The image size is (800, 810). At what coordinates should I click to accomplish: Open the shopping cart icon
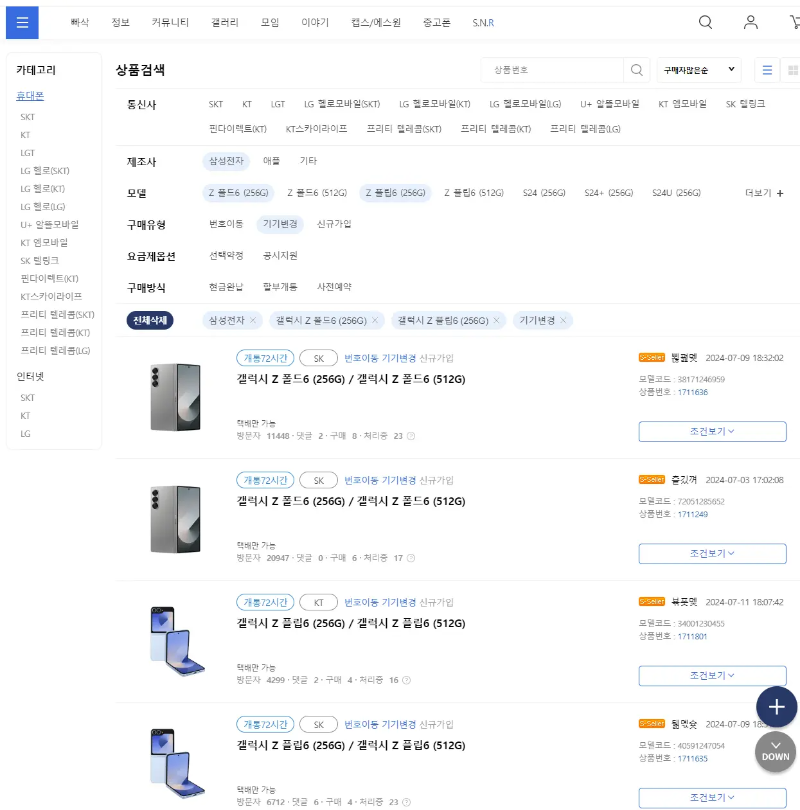click(x=793, y=22)
